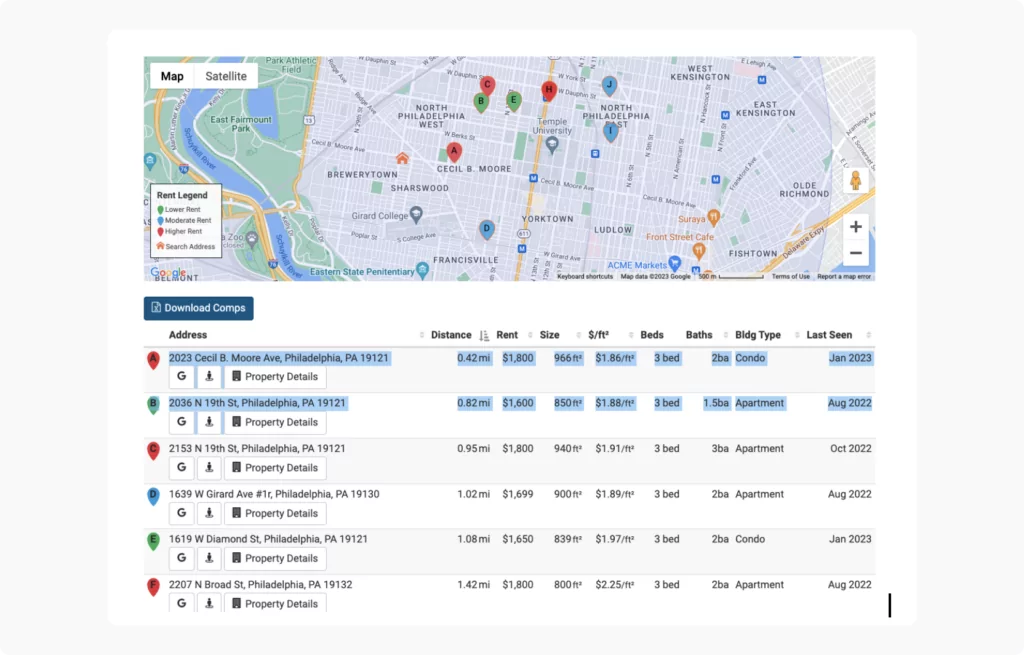Open Google search for 2023 Cecil B. Moore Ave
This screenshot has height=655, width=1024.
point(182,376)
